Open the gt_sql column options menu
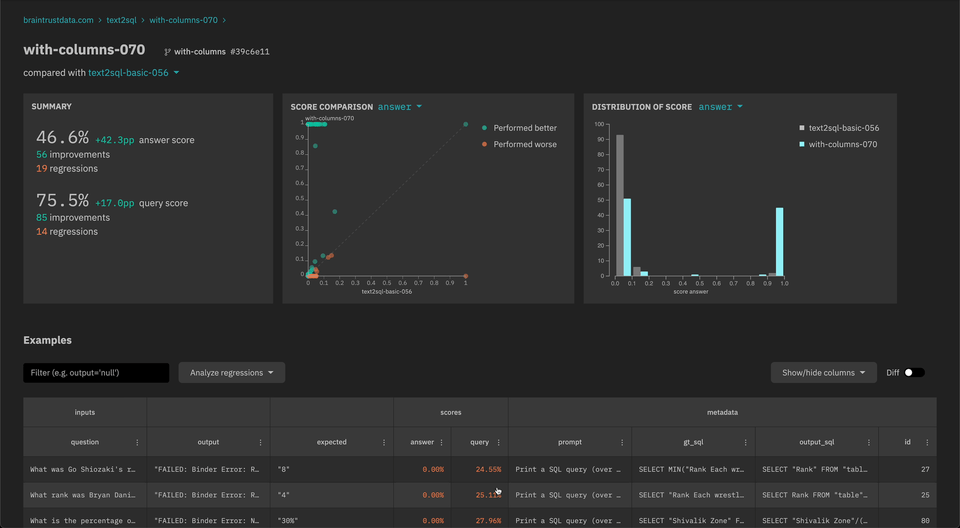Screen dimensions: 960x528 pos(745,442)
